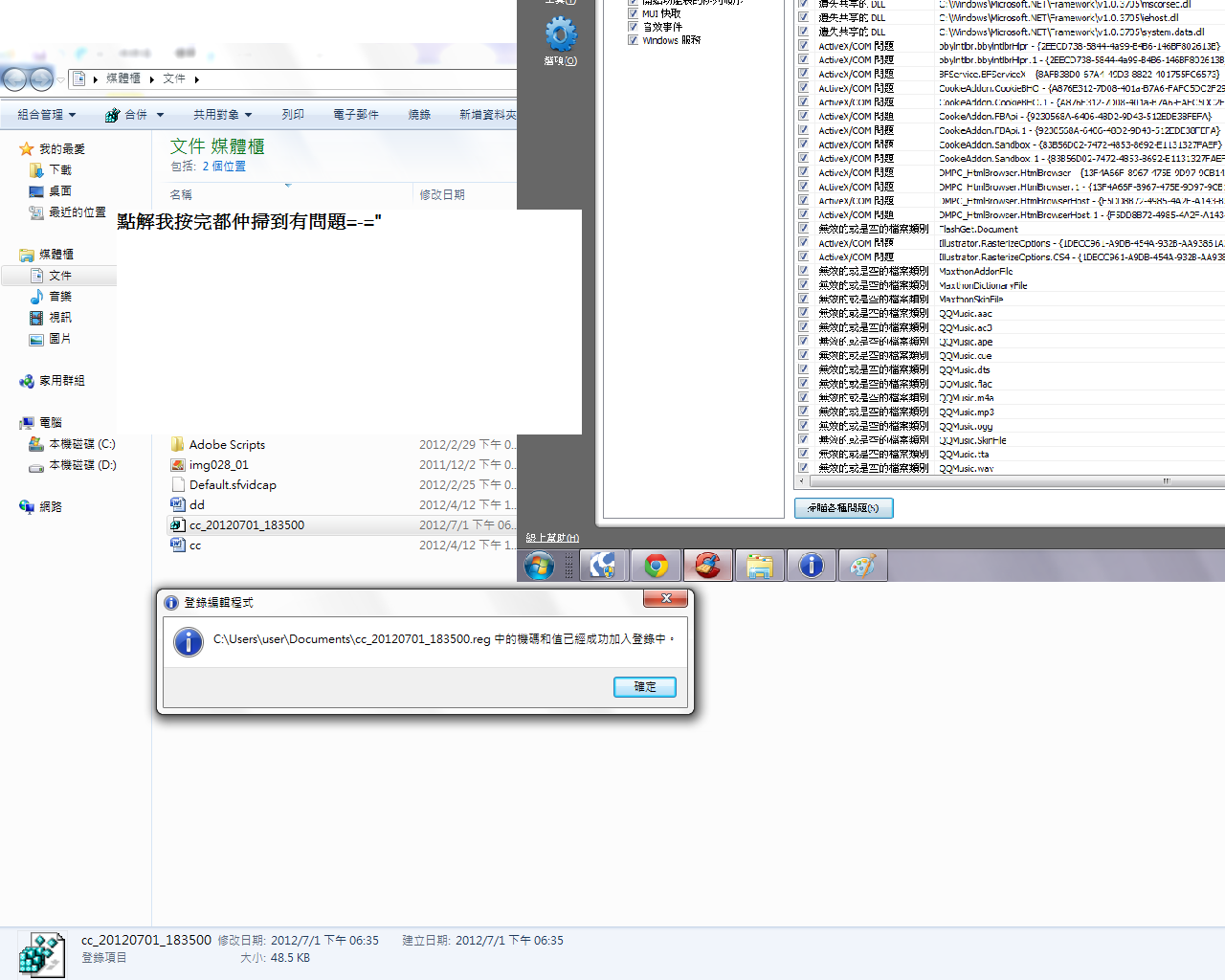
Task: Uncheck the QQMusic.aac row checkbox
Action: click(x=803, y=313)
